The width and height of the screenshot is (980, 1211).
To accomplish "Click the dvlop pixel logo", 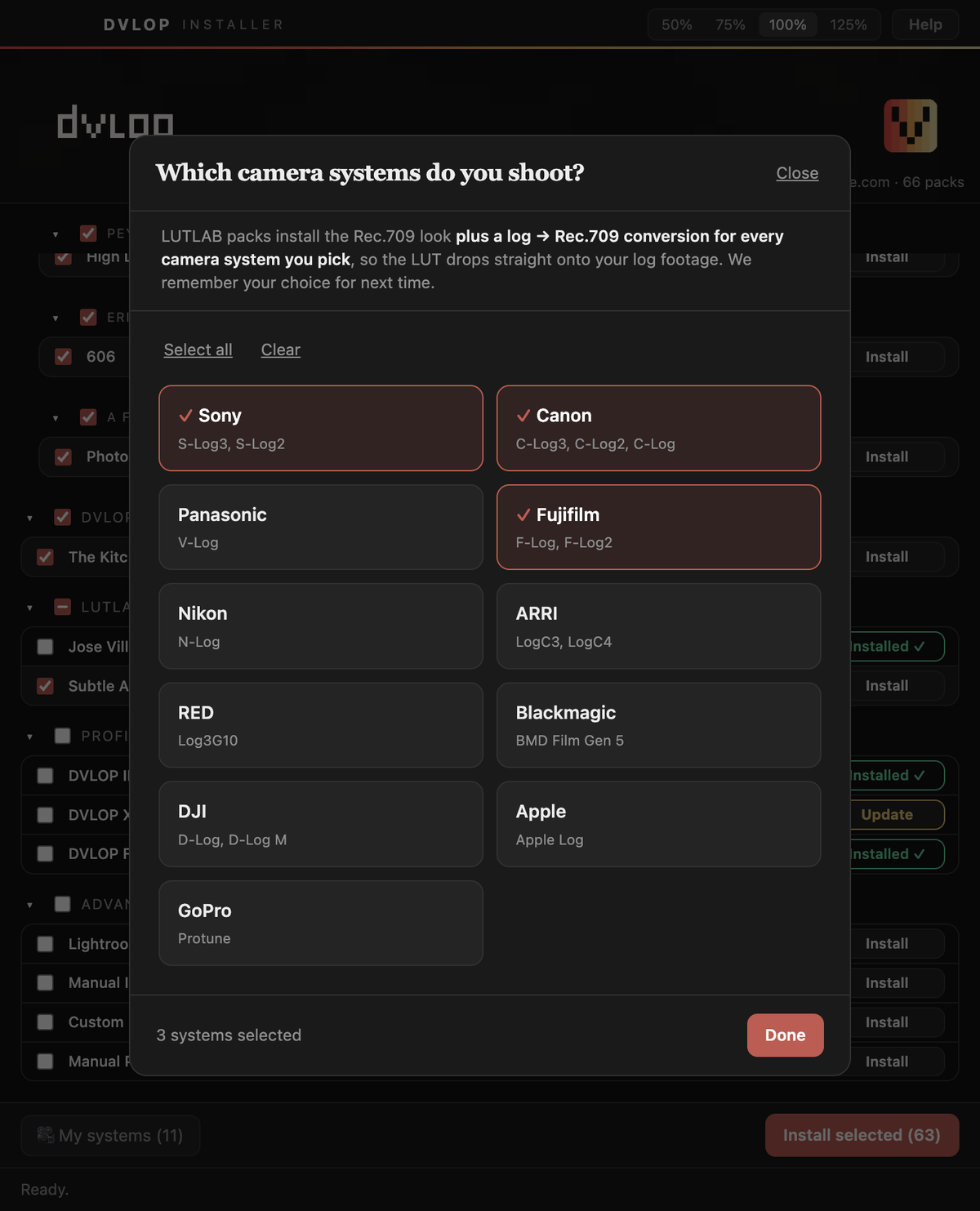I will coord(115,122).
